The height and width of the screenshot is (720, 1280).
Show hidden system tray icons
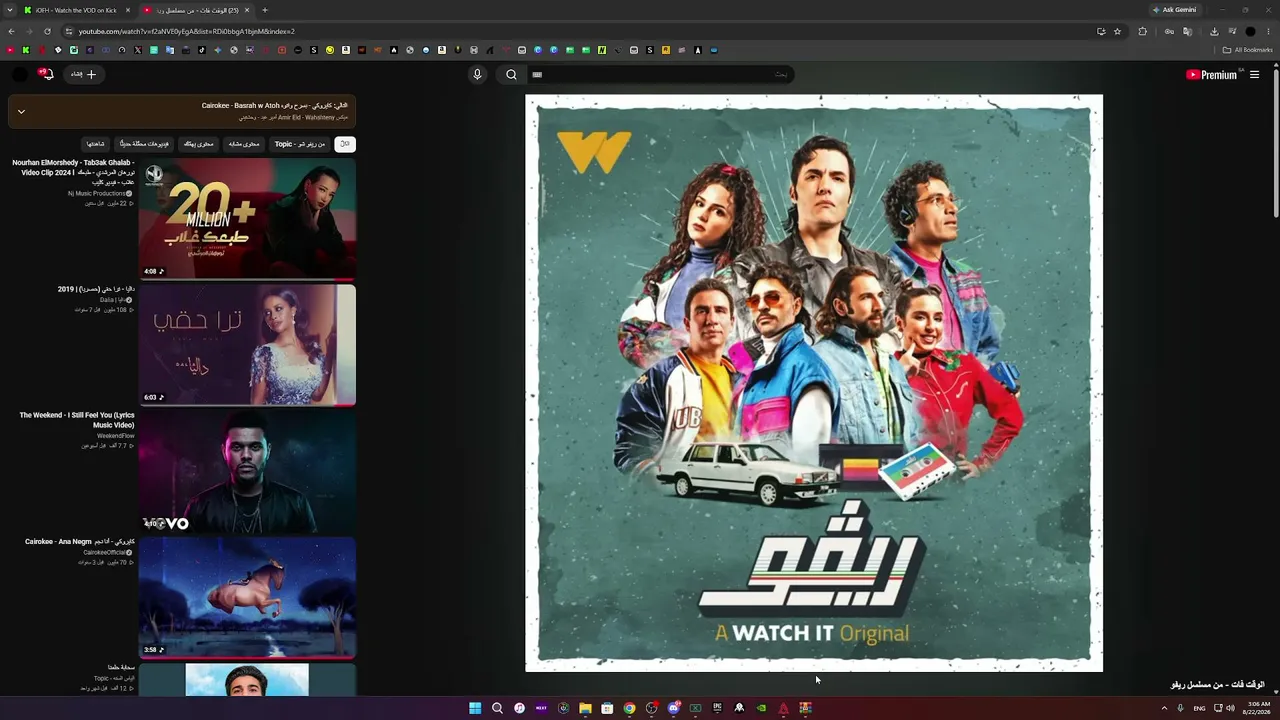click(1164, 708)
